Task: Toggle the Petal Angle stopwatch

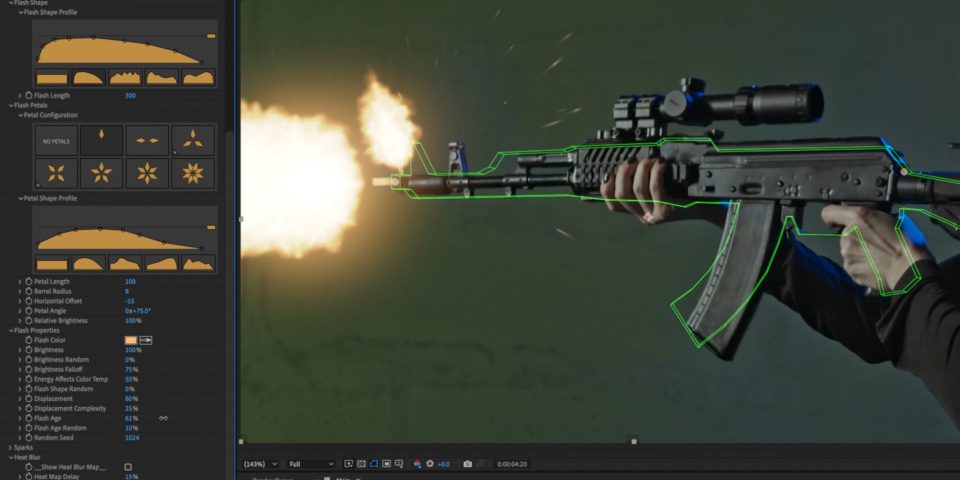Action: pos(28,311)
